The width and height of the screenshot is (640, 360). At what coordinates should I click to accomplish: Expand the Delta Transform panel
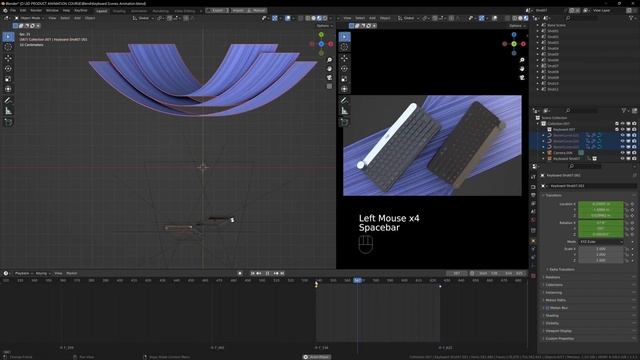562,269
